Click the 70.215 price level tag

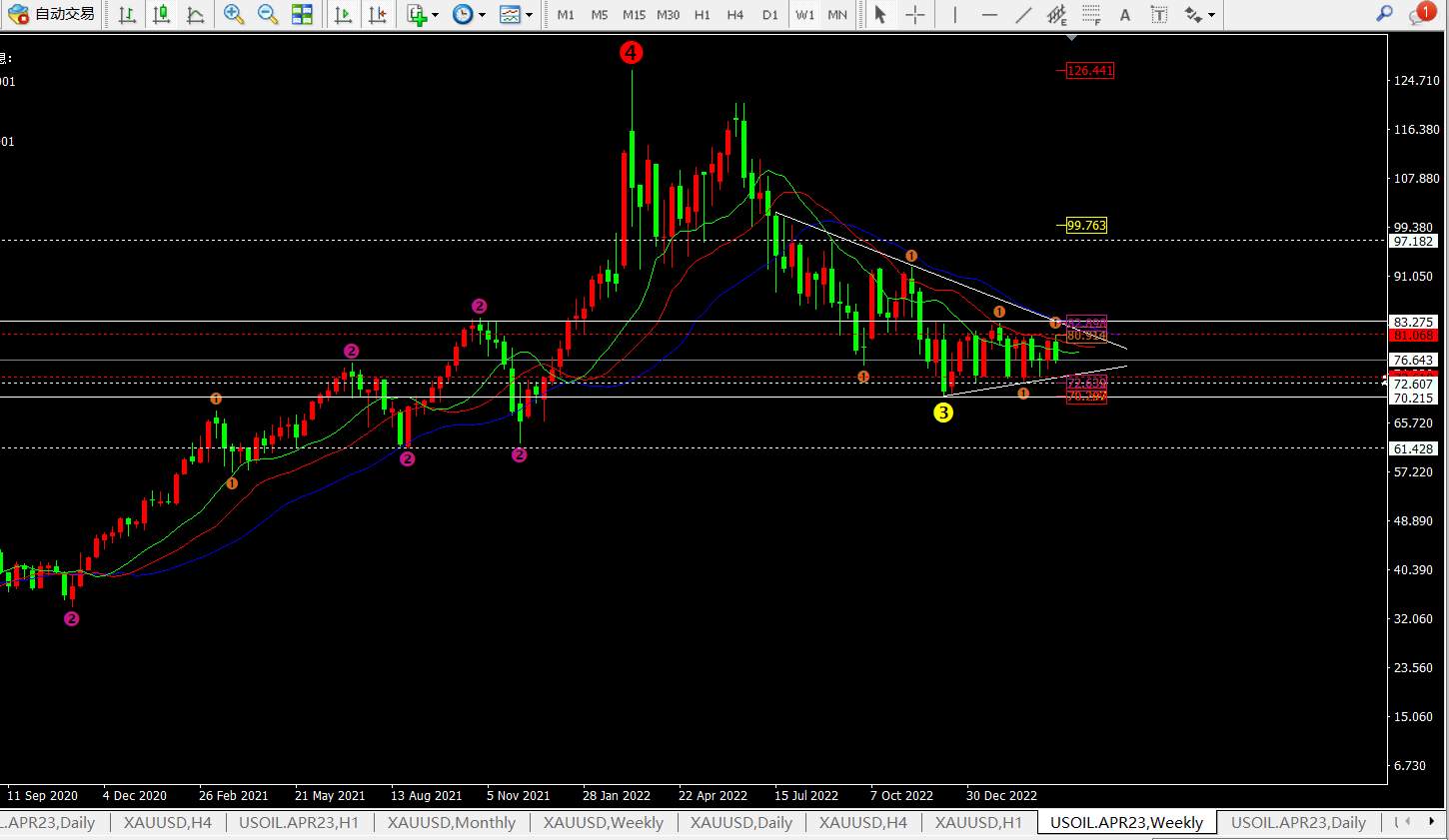[x=1414, y=399]
